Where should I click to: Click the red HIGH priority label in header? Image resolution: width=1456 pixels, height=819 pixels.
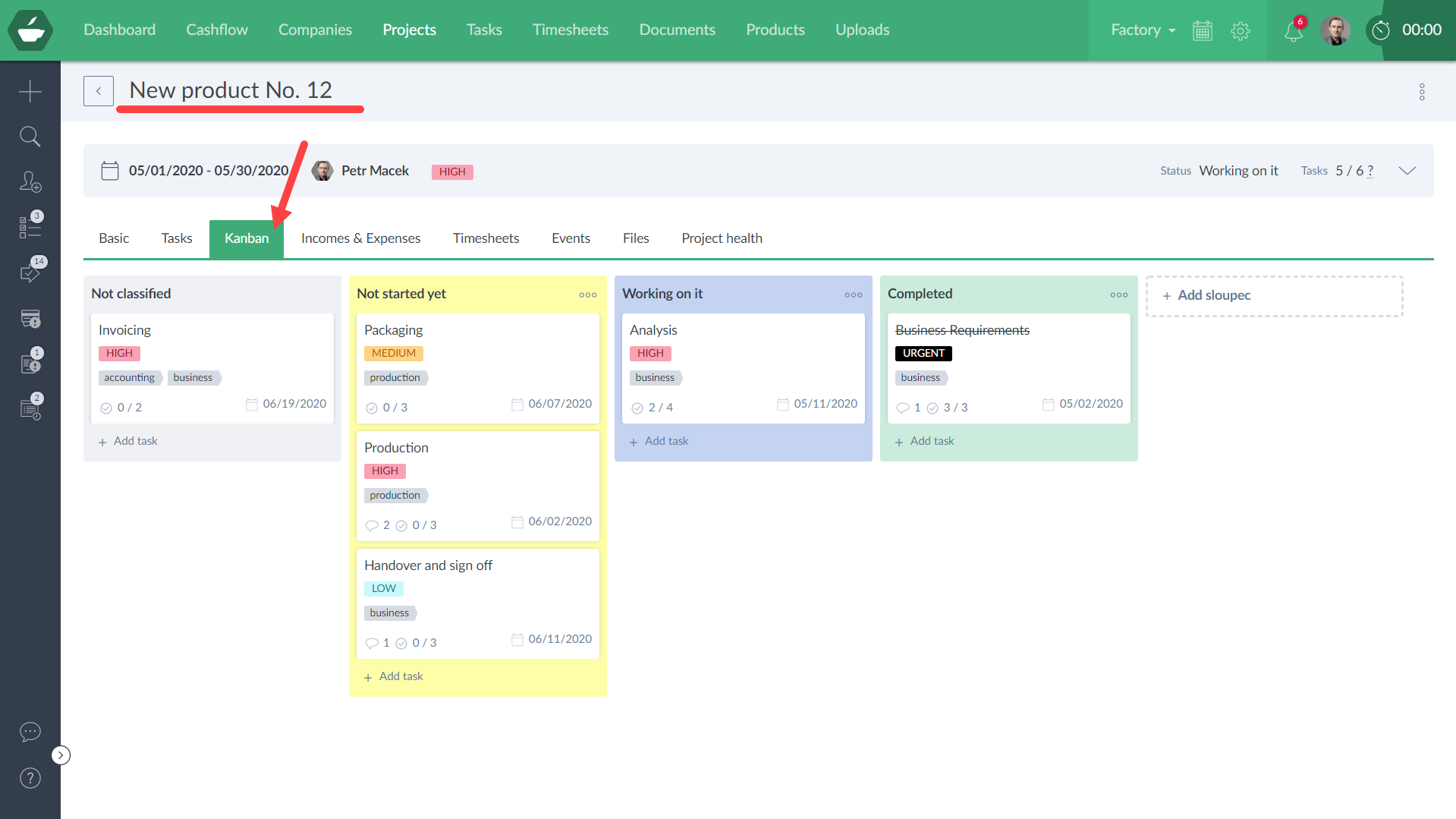[x=452, y=172]
